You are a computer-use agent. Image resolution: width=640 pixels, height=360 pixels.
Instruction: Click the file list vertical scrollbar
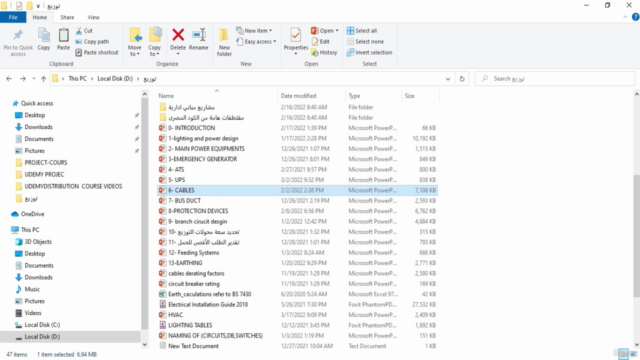pyautogui.click(x=636, y=236)
